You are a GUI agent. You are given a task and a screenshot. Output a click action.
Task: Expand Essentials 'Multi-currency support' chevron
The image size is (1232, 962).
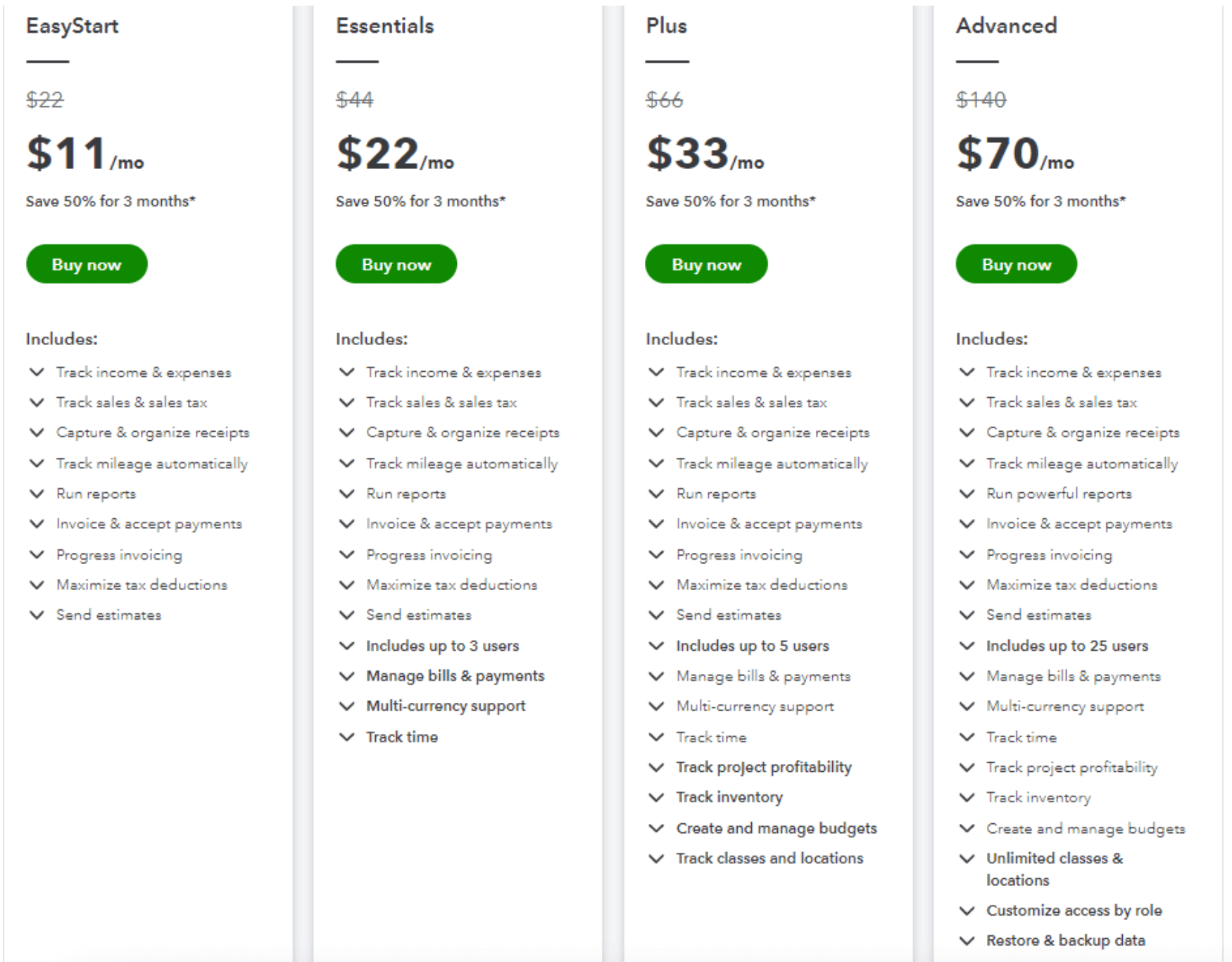346,706
